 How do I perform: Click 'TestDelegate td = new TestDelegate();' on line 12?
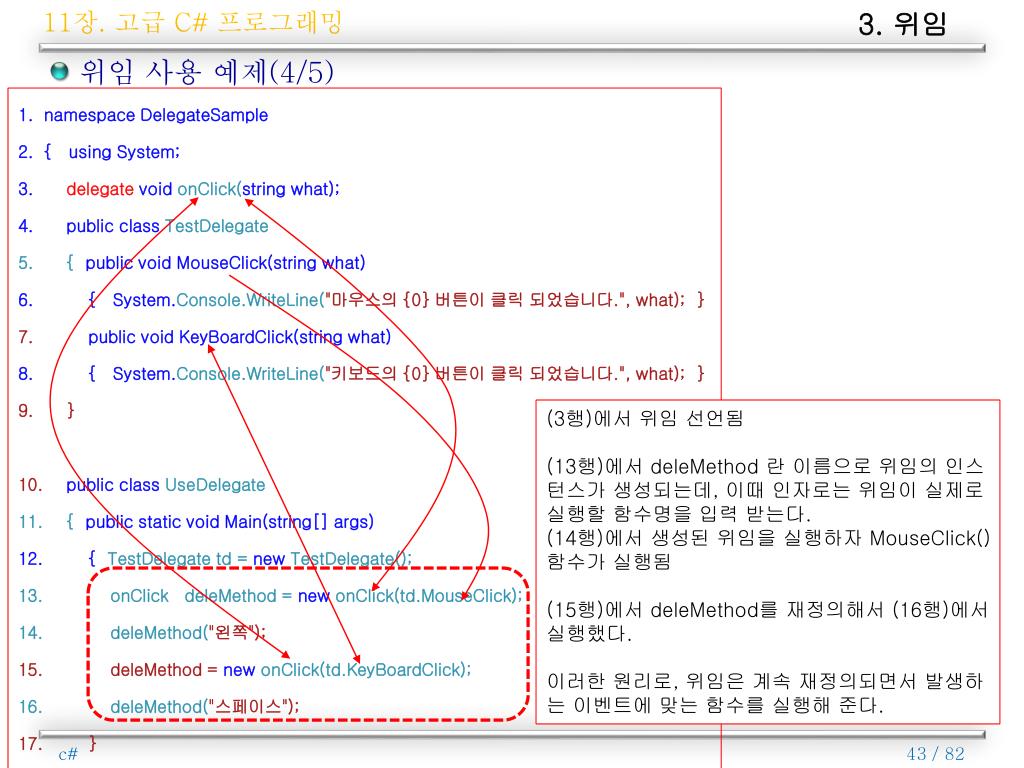click(259, 559)
